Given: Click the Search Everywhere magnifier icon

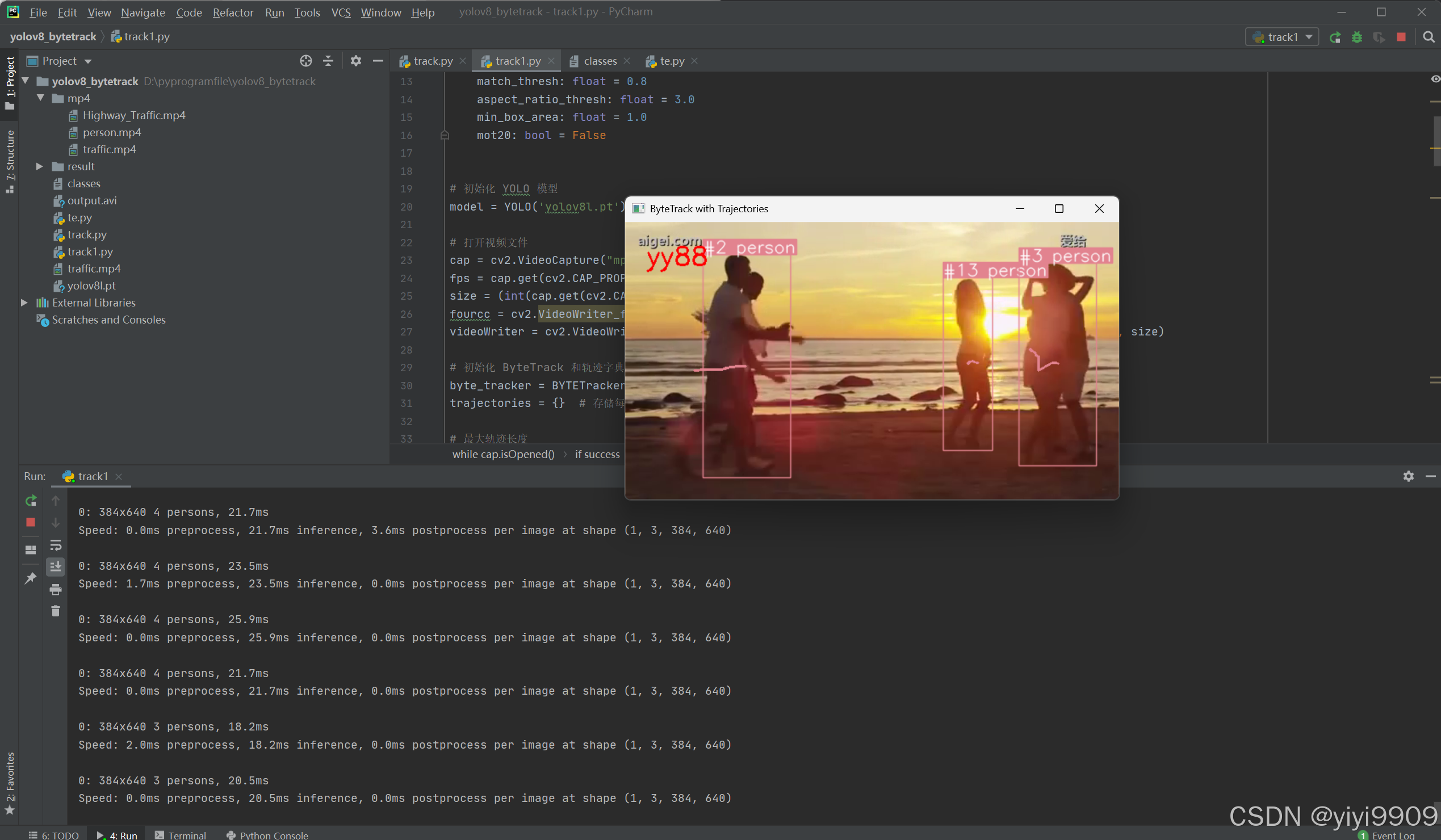Looking at the screenshot, I should [1429, 37].
